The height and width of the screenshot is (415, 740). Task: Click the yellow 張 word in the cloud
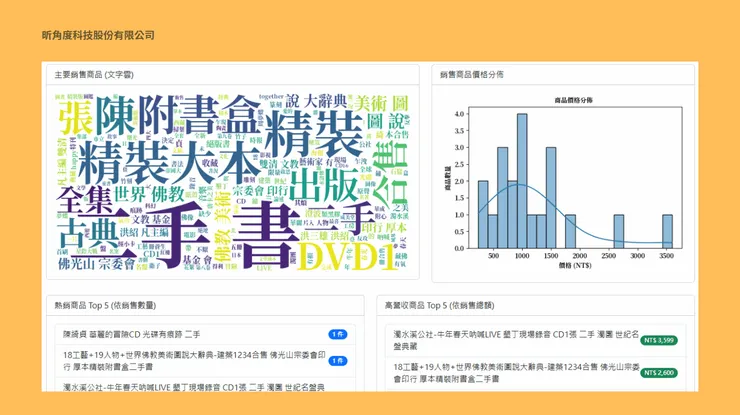tap(76, 117)
